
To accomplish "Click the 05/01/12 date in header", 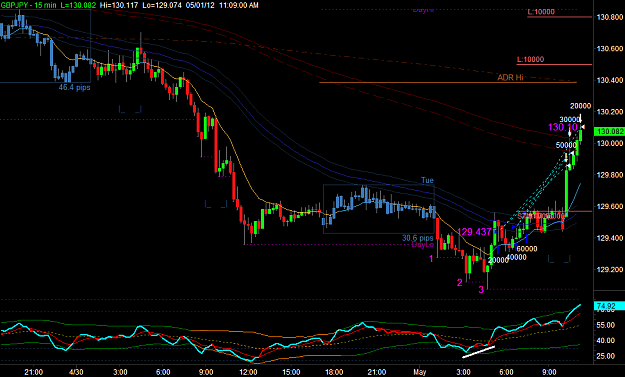I will 200,5.
